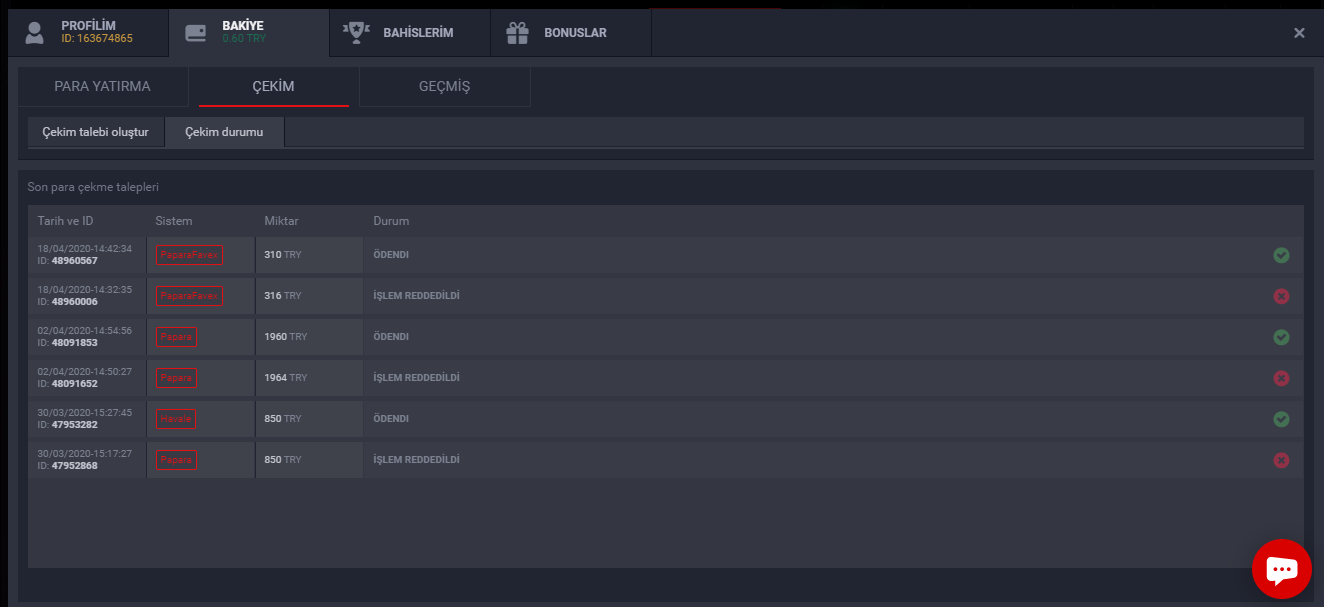
Task: Open the red live chat bubble
Action: click(x=1281, y=569)
